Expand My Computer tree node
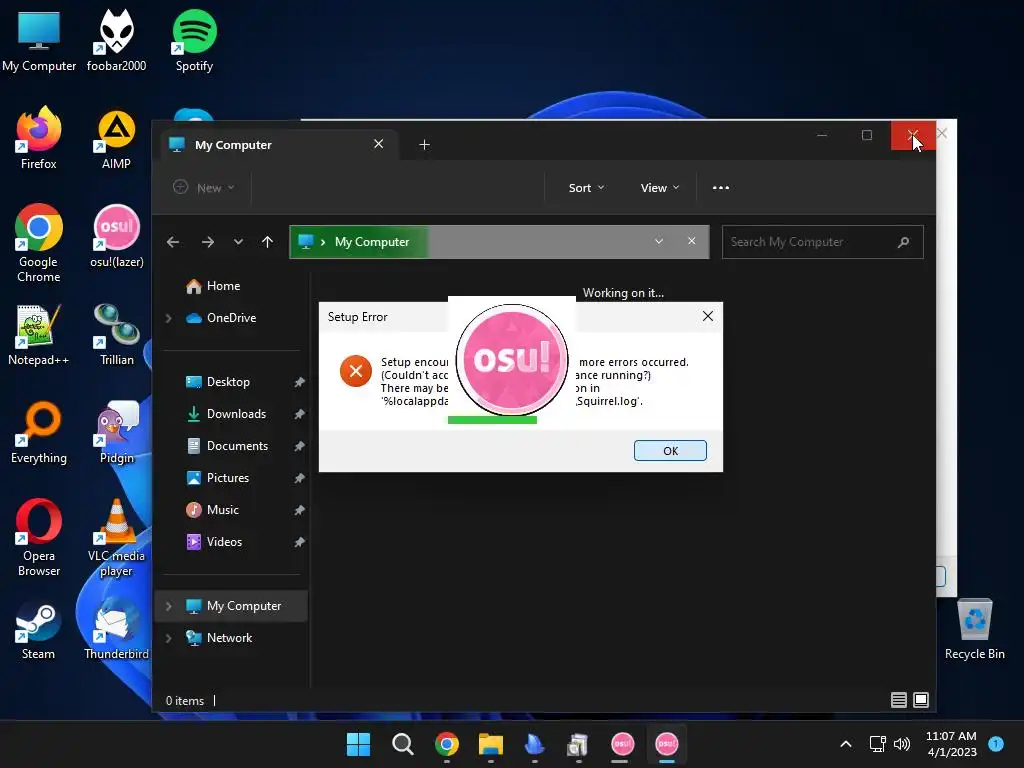 coord(168,606)
